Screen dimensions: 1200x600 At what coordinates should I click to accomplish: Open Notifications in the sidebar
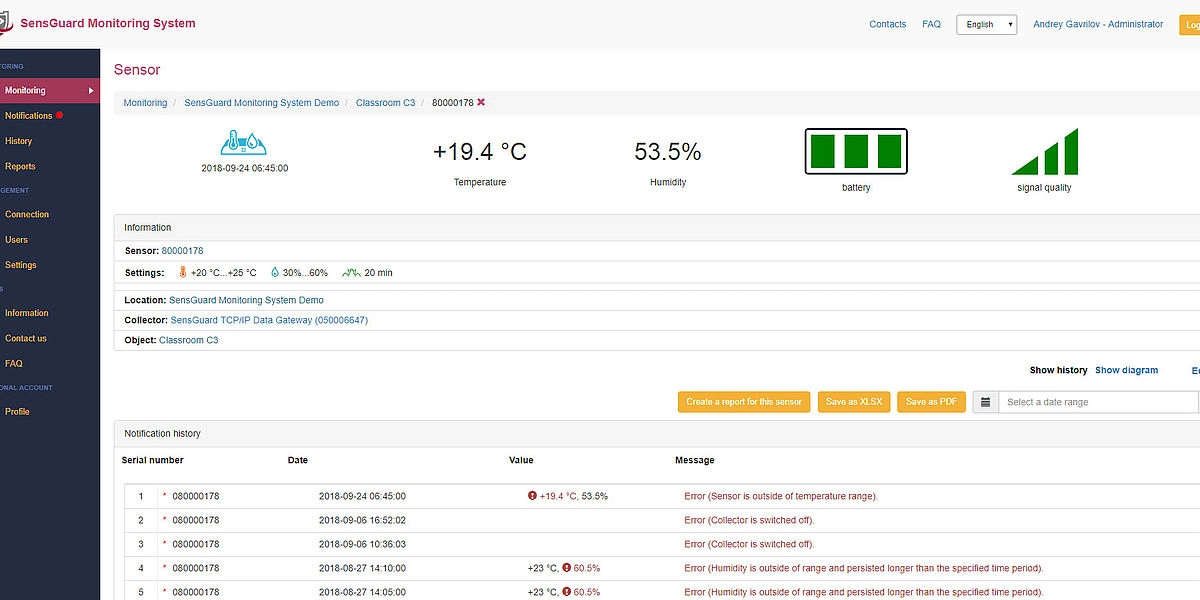click(28, 116)
